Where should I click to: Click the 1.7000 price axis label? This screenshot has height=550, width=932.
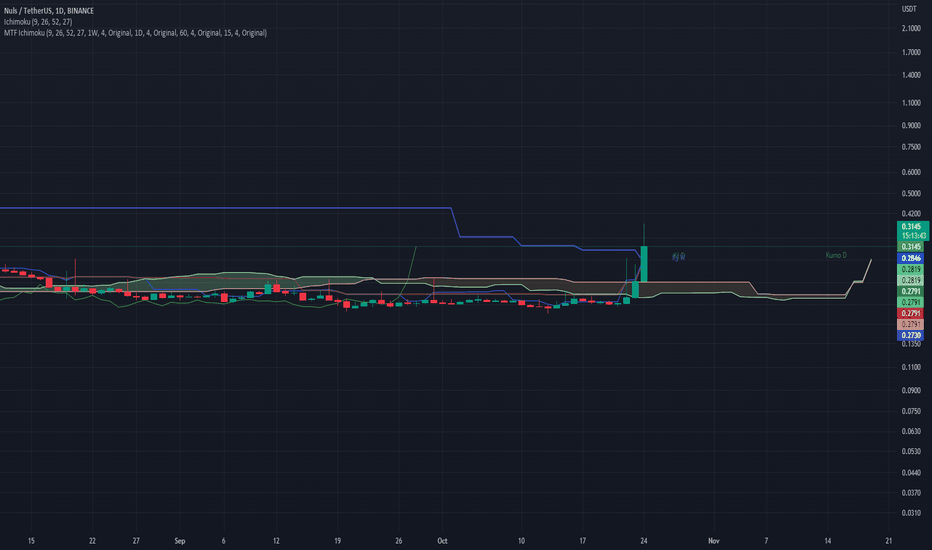911,52
